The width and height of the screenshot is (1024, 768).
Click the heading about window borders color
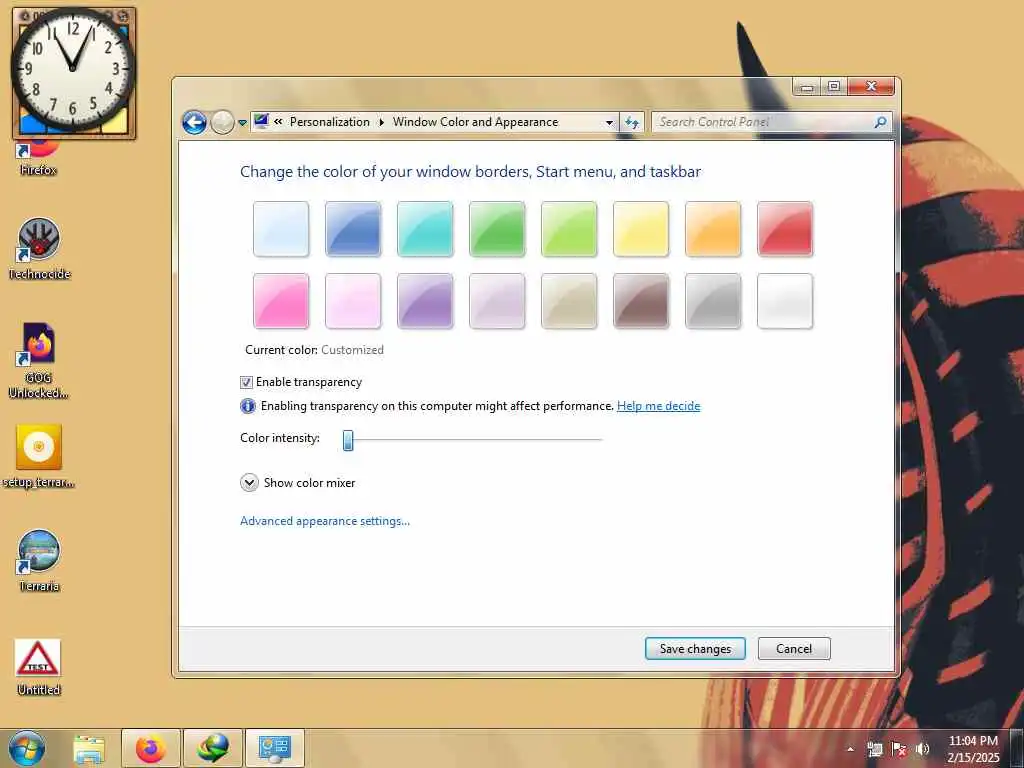coord(470,172)
